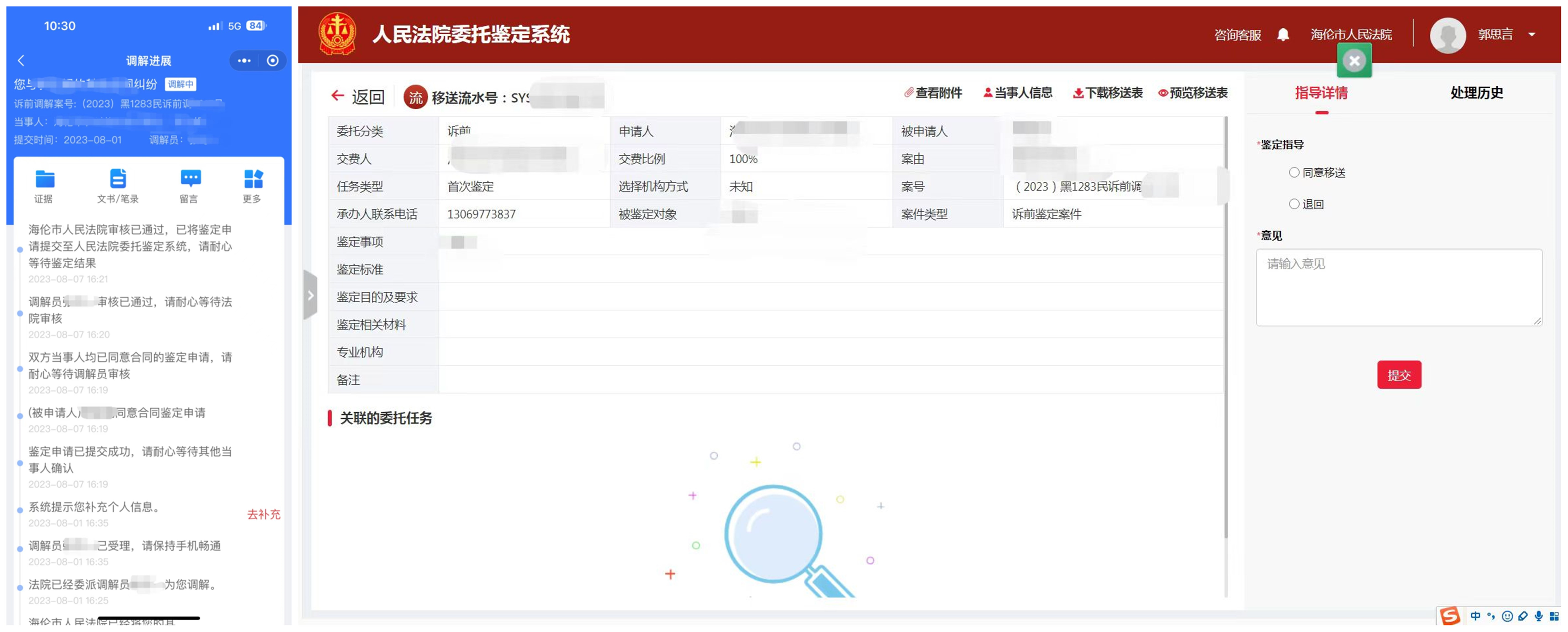Click the 鉴定申请已提交成功 timeline entry

click(x=130, y=459)
